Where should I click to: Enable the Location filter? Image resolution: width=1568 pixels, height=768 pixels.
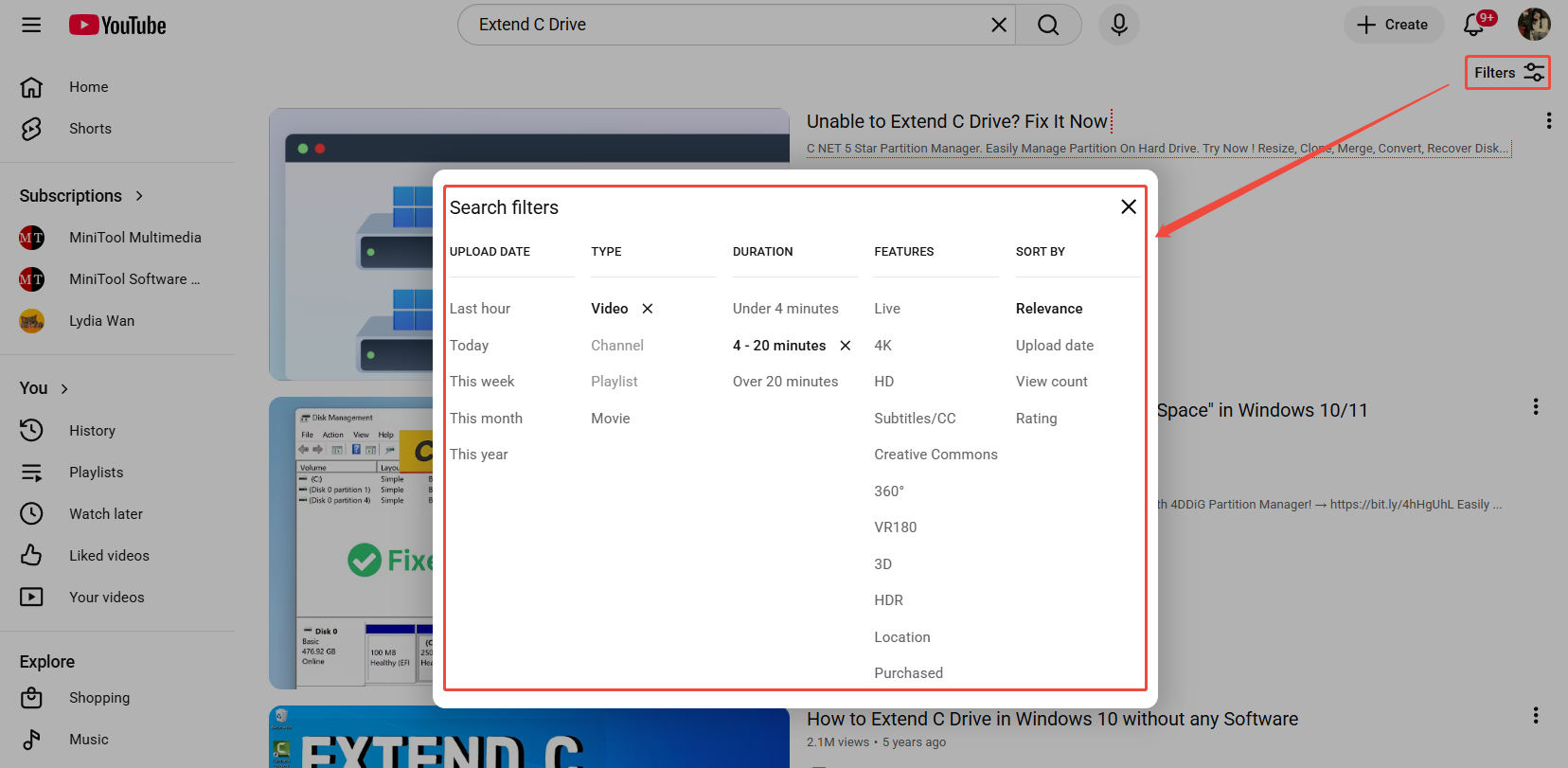click(x=902, y=637)
